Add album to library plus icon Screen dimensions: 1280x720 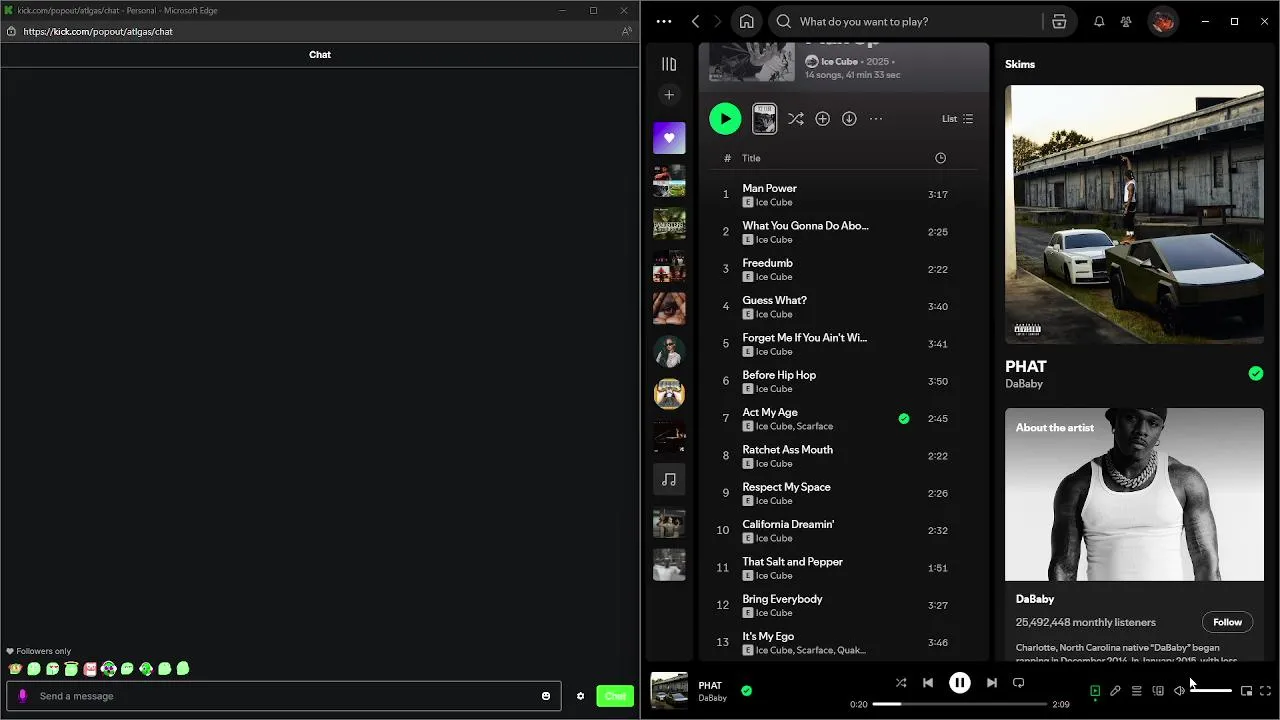click(x=822, y=119)
